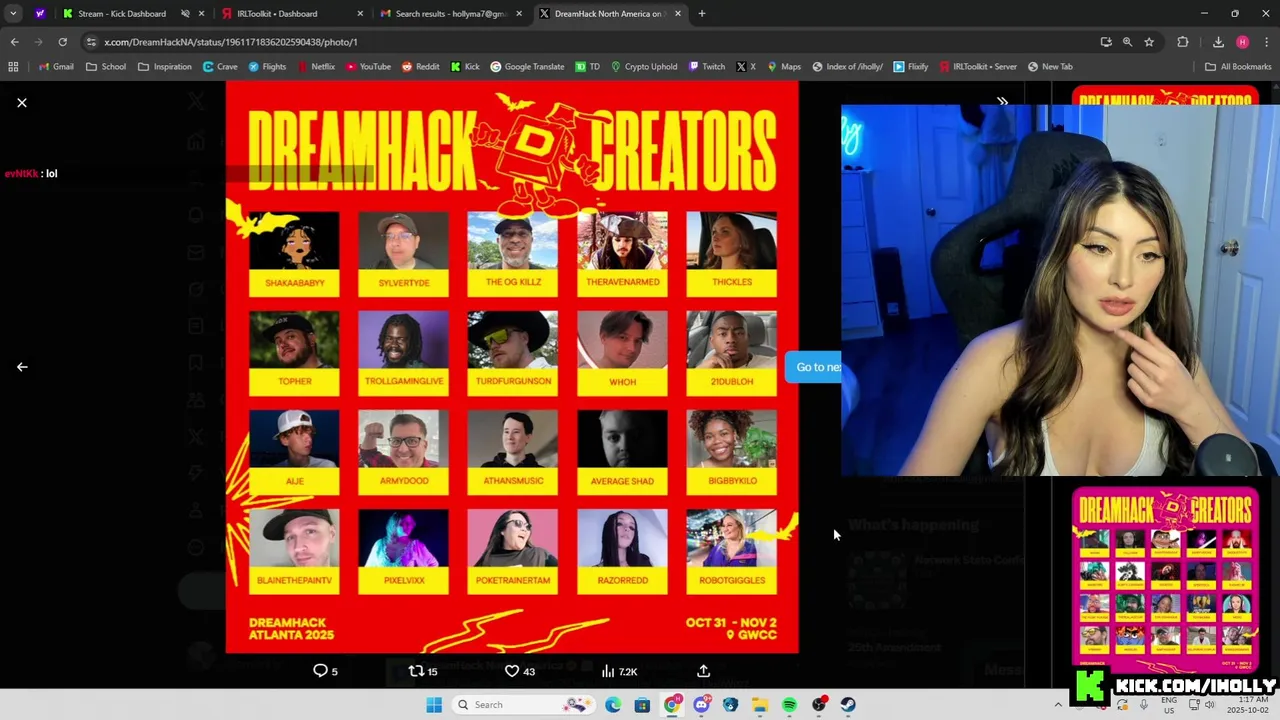Unmute the Kick Dashboard tab audio icon
The image size is (1280, 720).
pos(185,14)
